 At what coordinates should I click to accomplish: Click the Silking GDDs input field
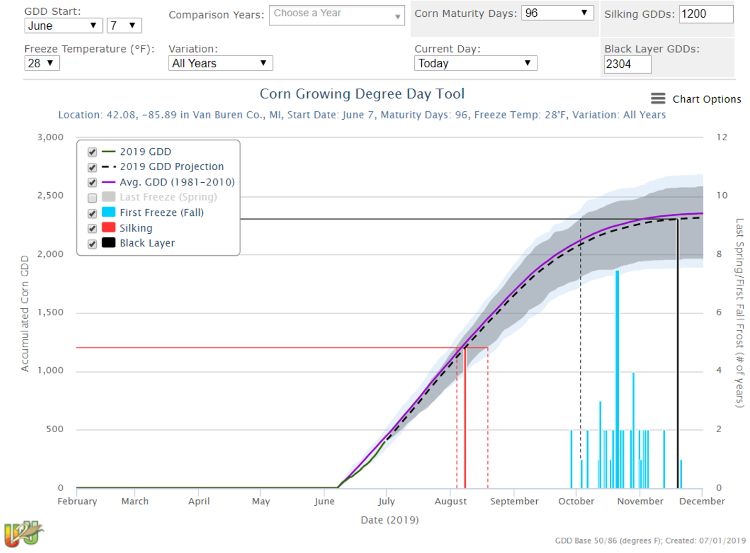706,14
